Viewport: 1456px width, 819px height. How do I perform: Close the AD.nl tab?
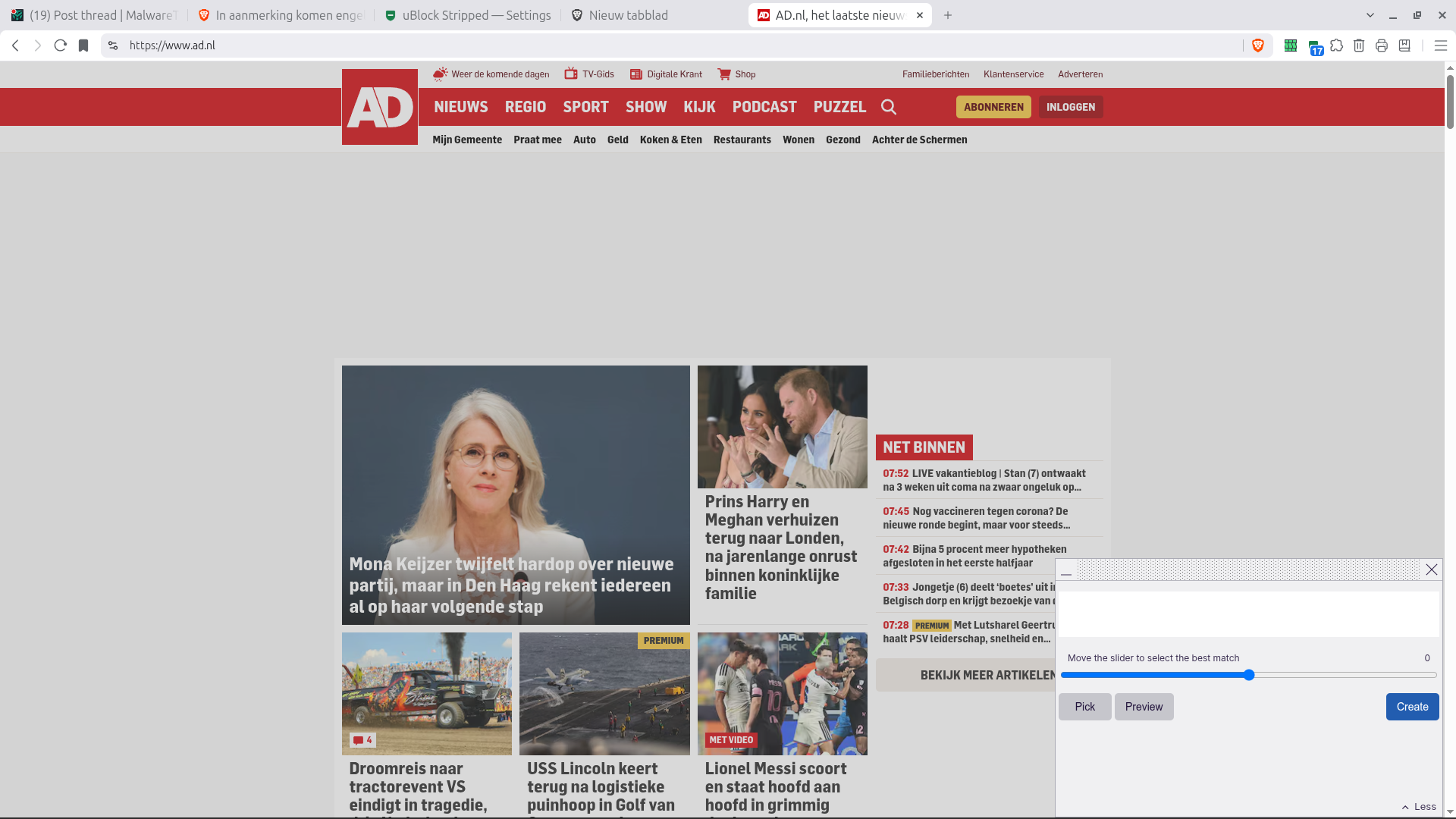tap(920, 15)
